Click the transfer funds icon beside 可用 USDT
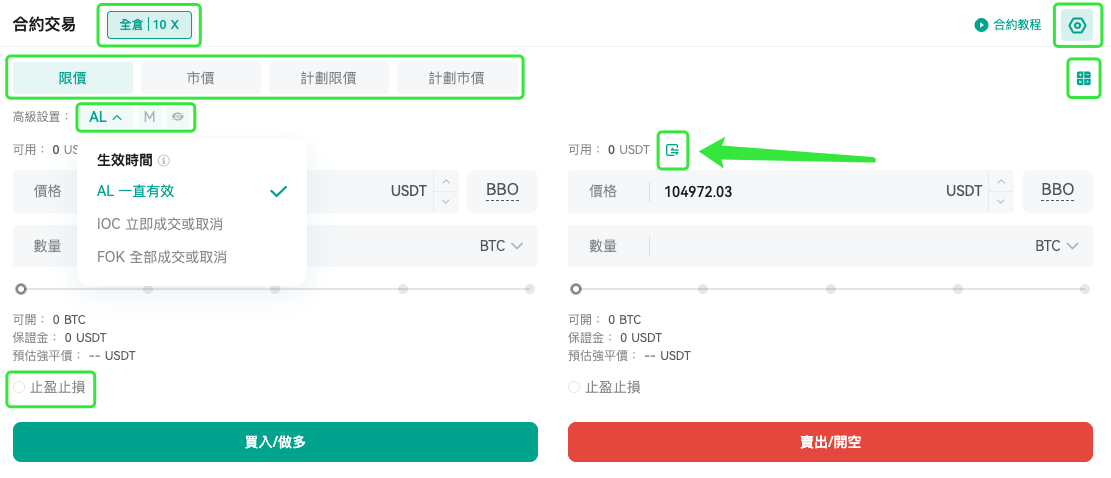 [672, 149]
